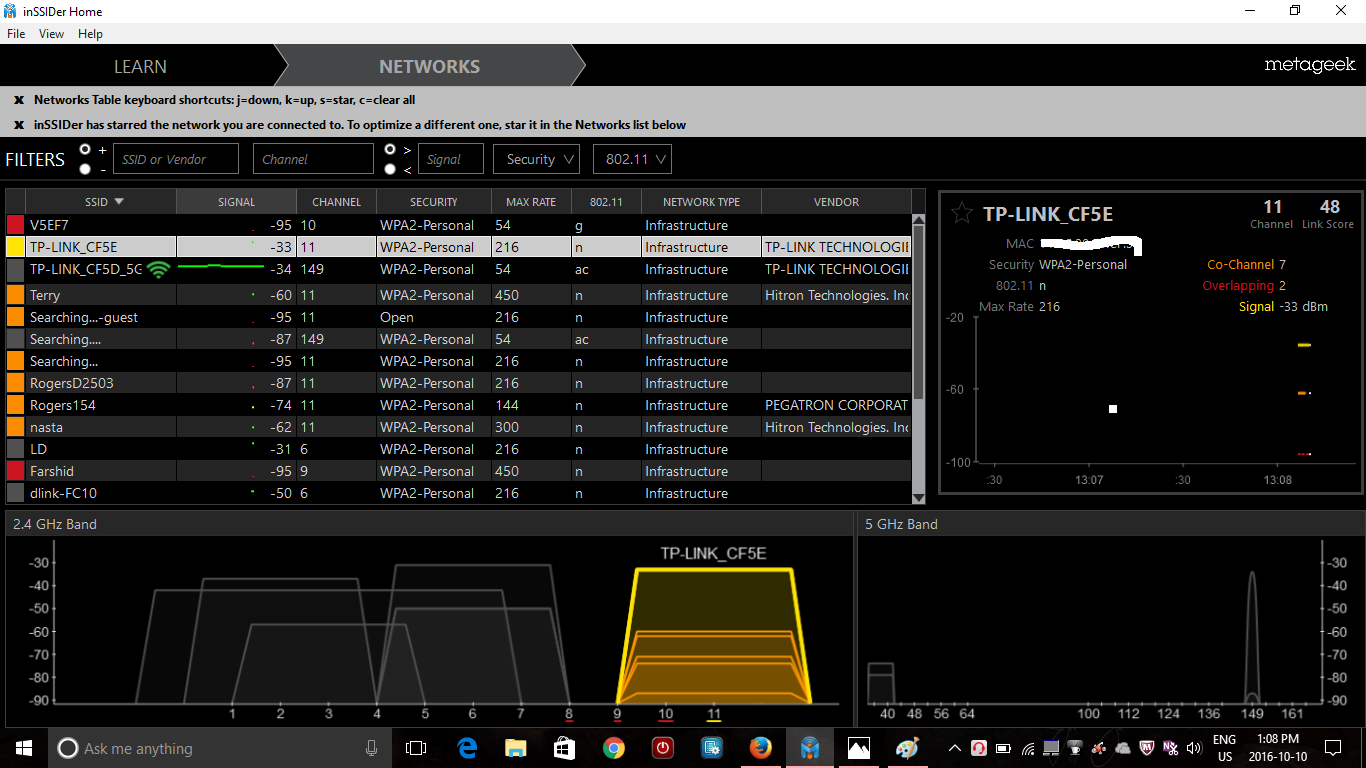
Task: Click the red color swatch beside V5EF7
Action: pos(15,225)
